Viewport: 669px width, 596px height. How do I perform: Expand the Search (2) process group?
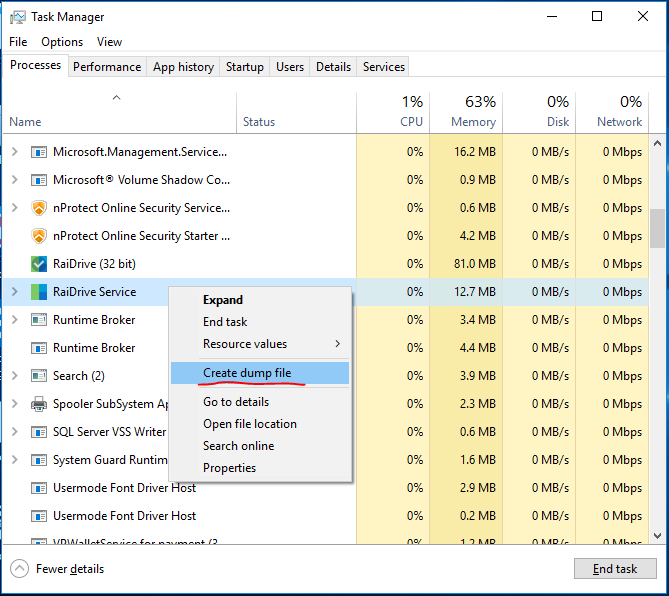coord(14,376)
